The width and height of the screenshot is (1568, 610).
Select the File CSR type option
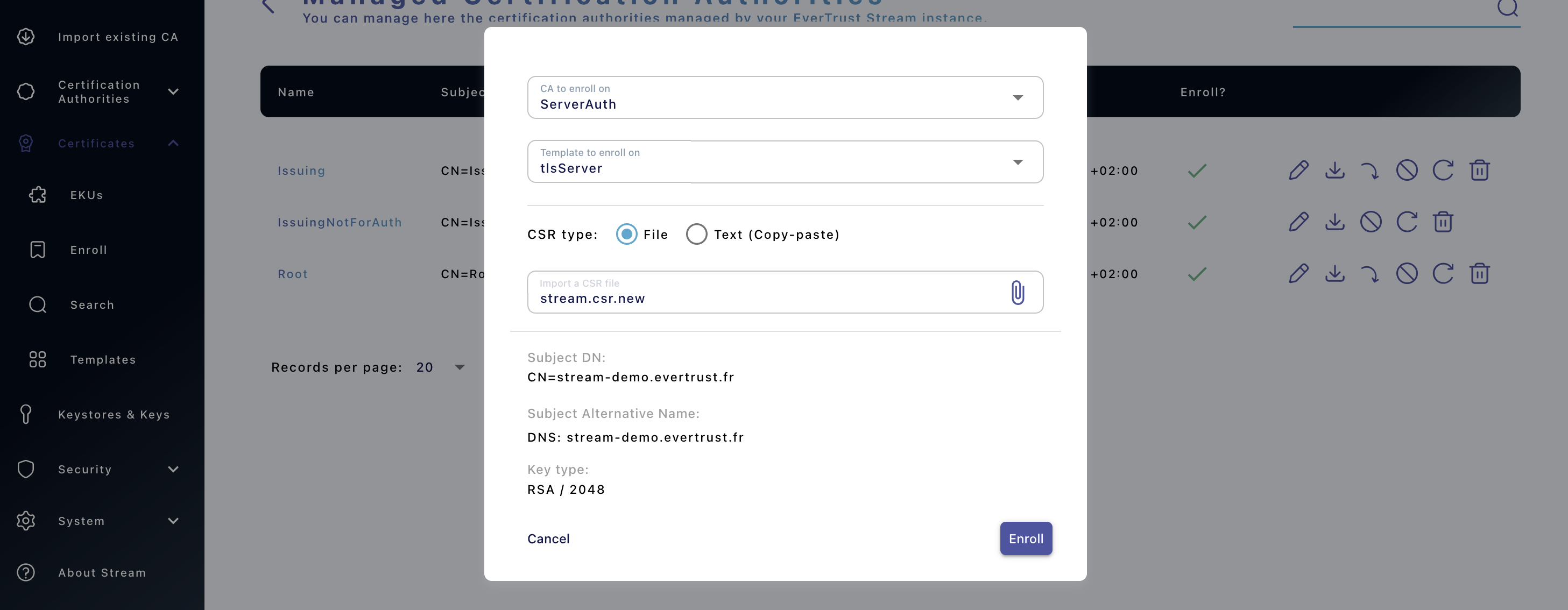pos(626,234)
